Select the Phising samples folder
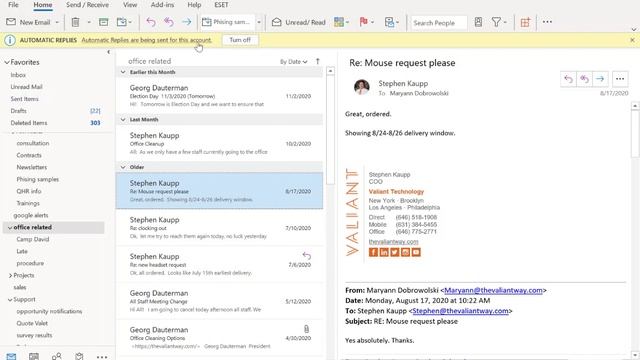The height and width of the screenshot is (360, 640). coord(38,179)
